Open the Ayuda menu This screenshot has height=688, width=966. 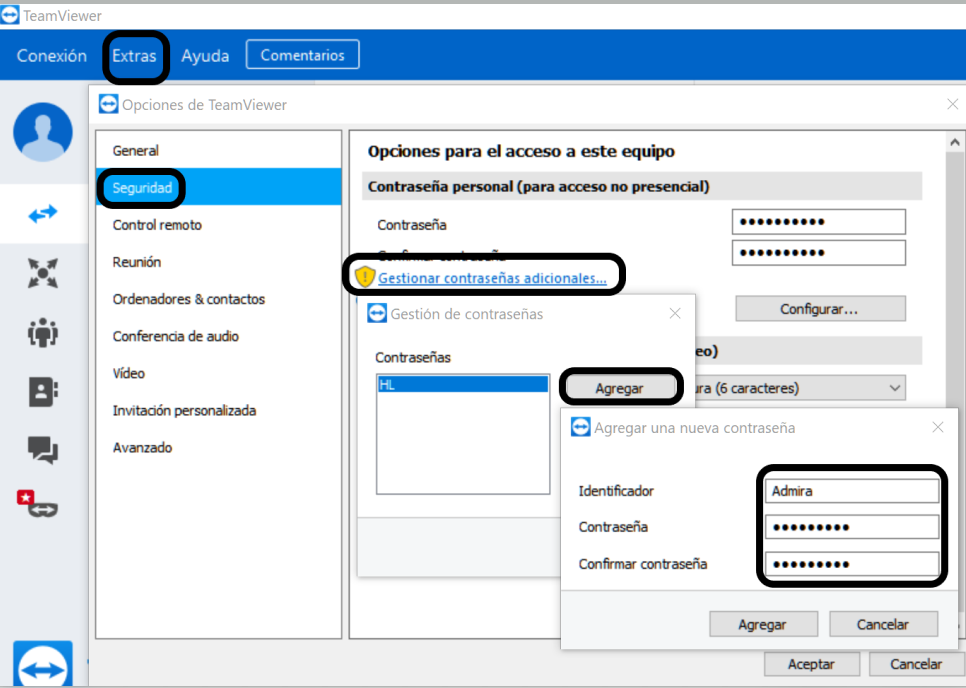click(x=205, y=56)
